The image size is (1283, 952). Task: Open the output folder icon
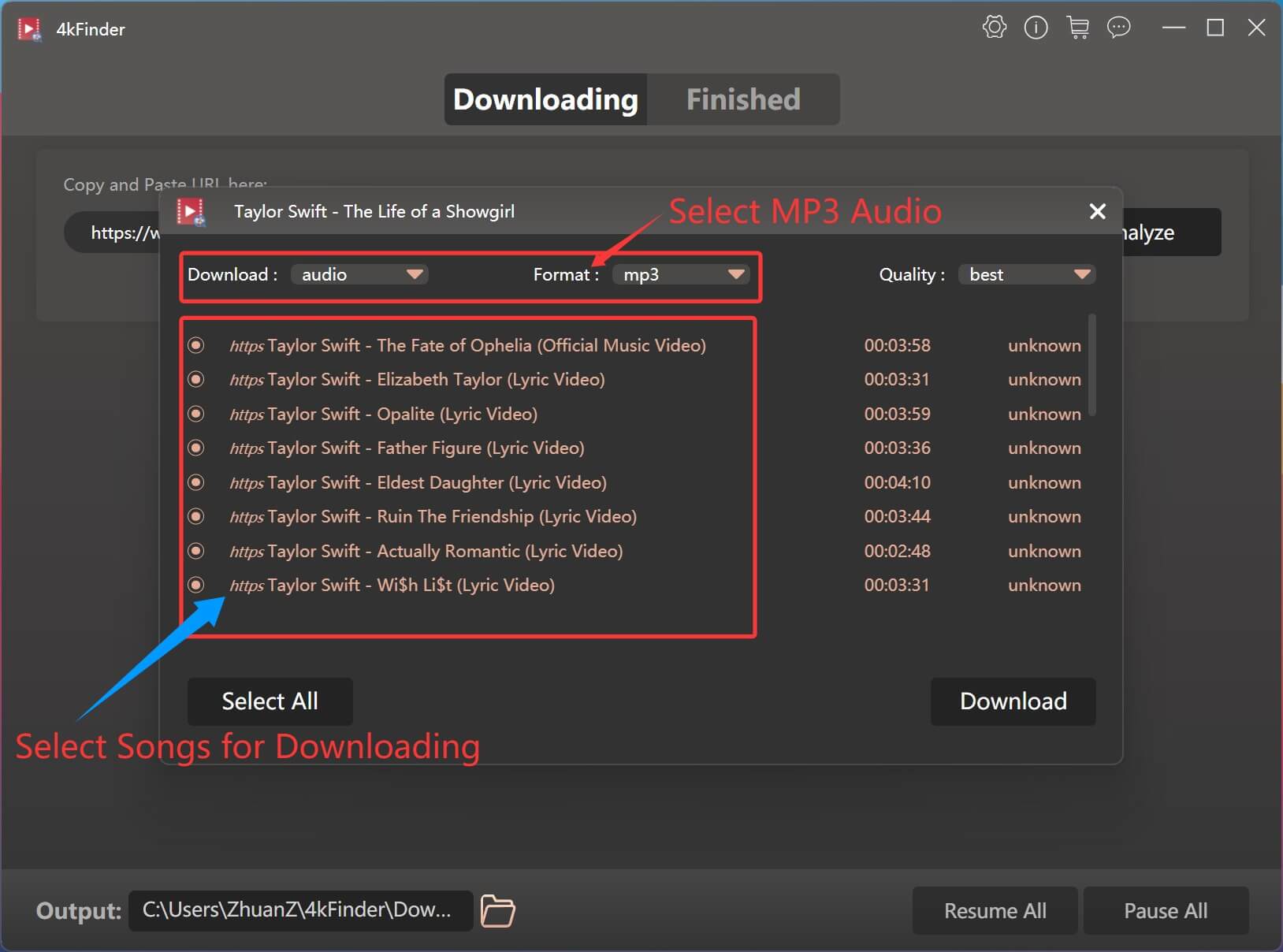pyautogui.click(x=496, y=910)
